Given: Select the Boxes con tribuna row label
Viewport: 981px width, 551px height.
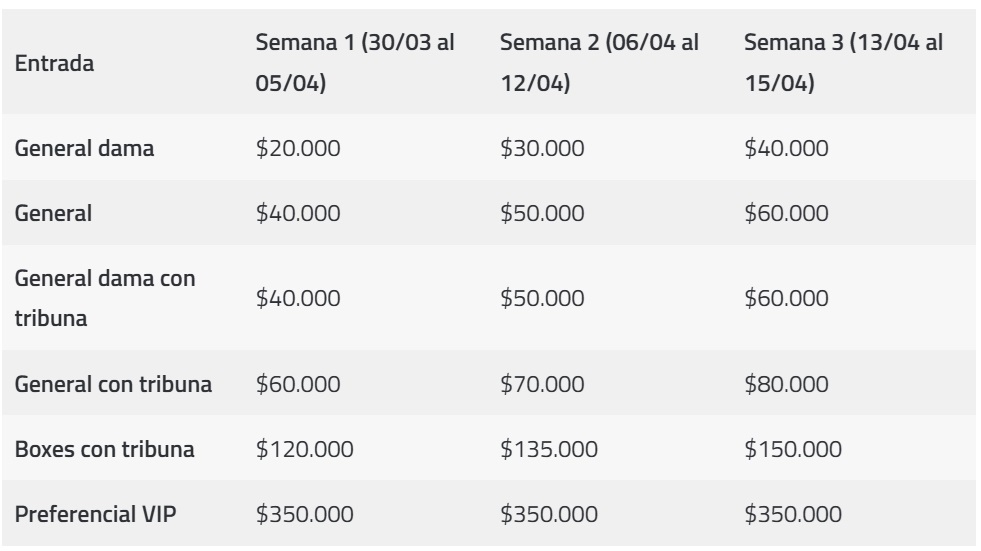Looking at the screenshot, I should 102,449.
